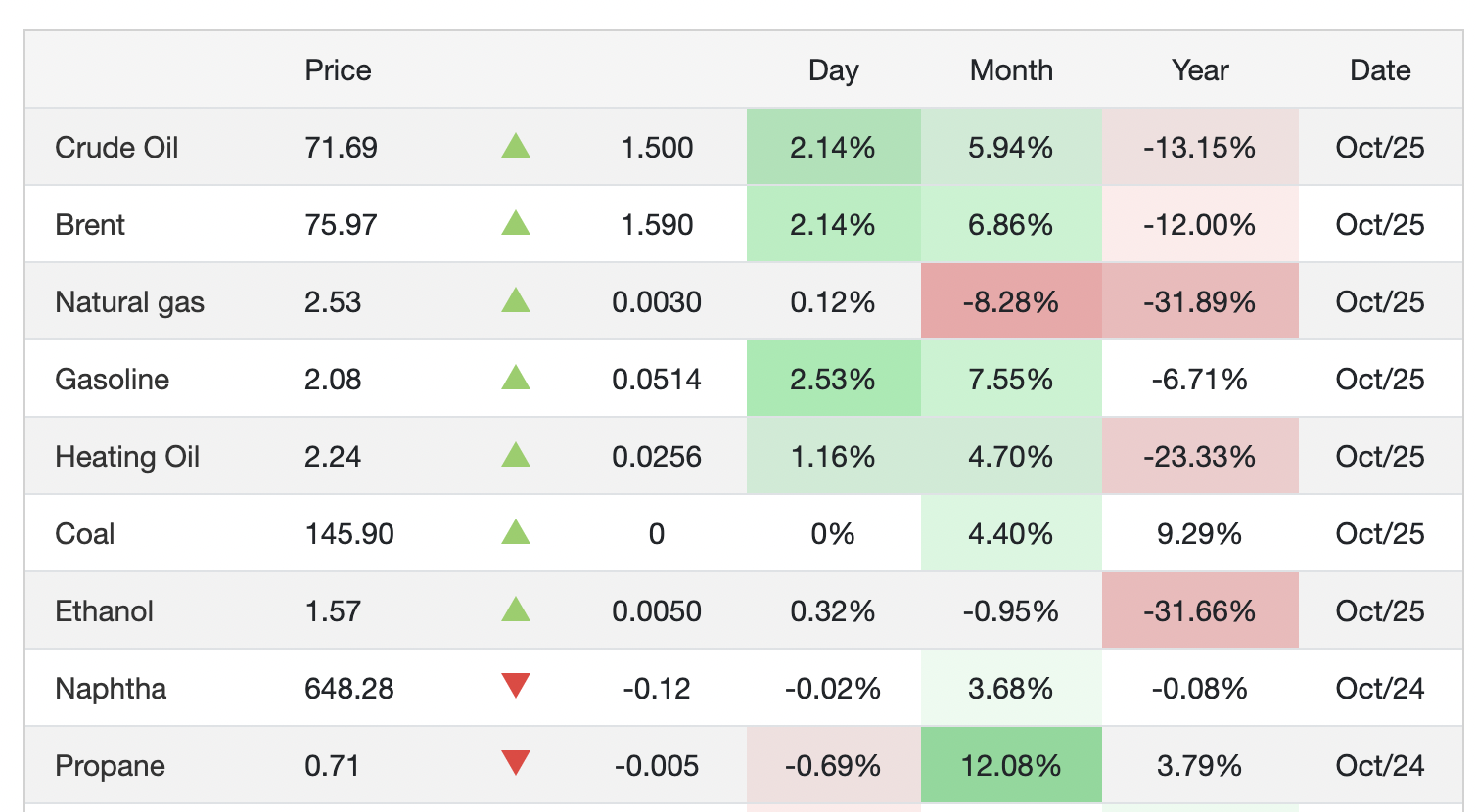Sort by the Day column header
Viewport: 1476px width, 812px height.
833,70
